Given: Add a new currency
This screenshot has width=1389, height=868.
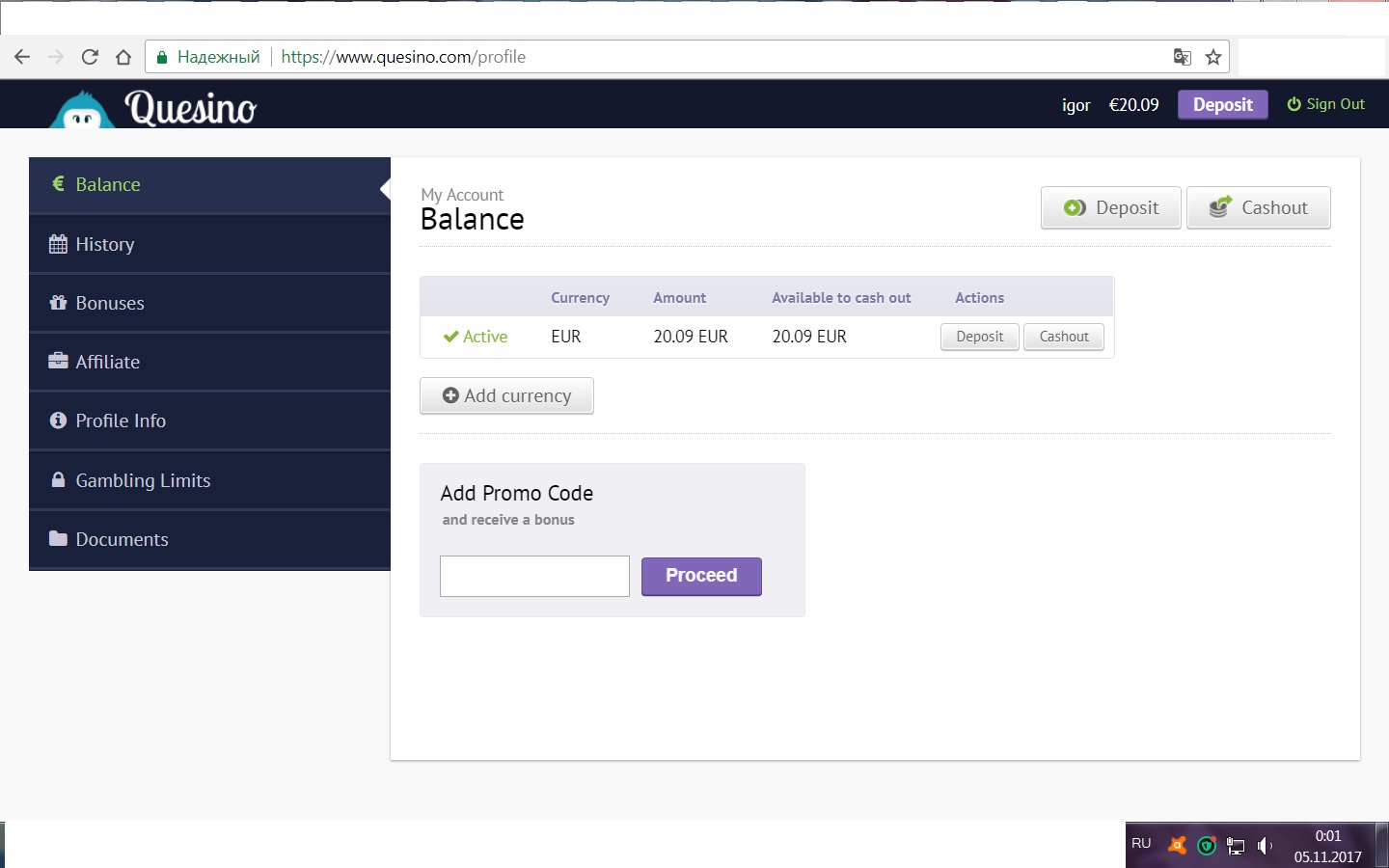Looking at the screenshot, I should click(506, 395).
